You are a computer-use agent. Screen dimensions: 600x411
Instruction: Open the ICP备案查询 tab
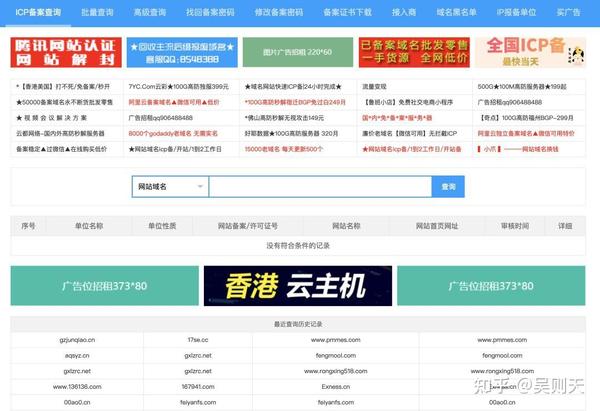[x=38, y=12]
